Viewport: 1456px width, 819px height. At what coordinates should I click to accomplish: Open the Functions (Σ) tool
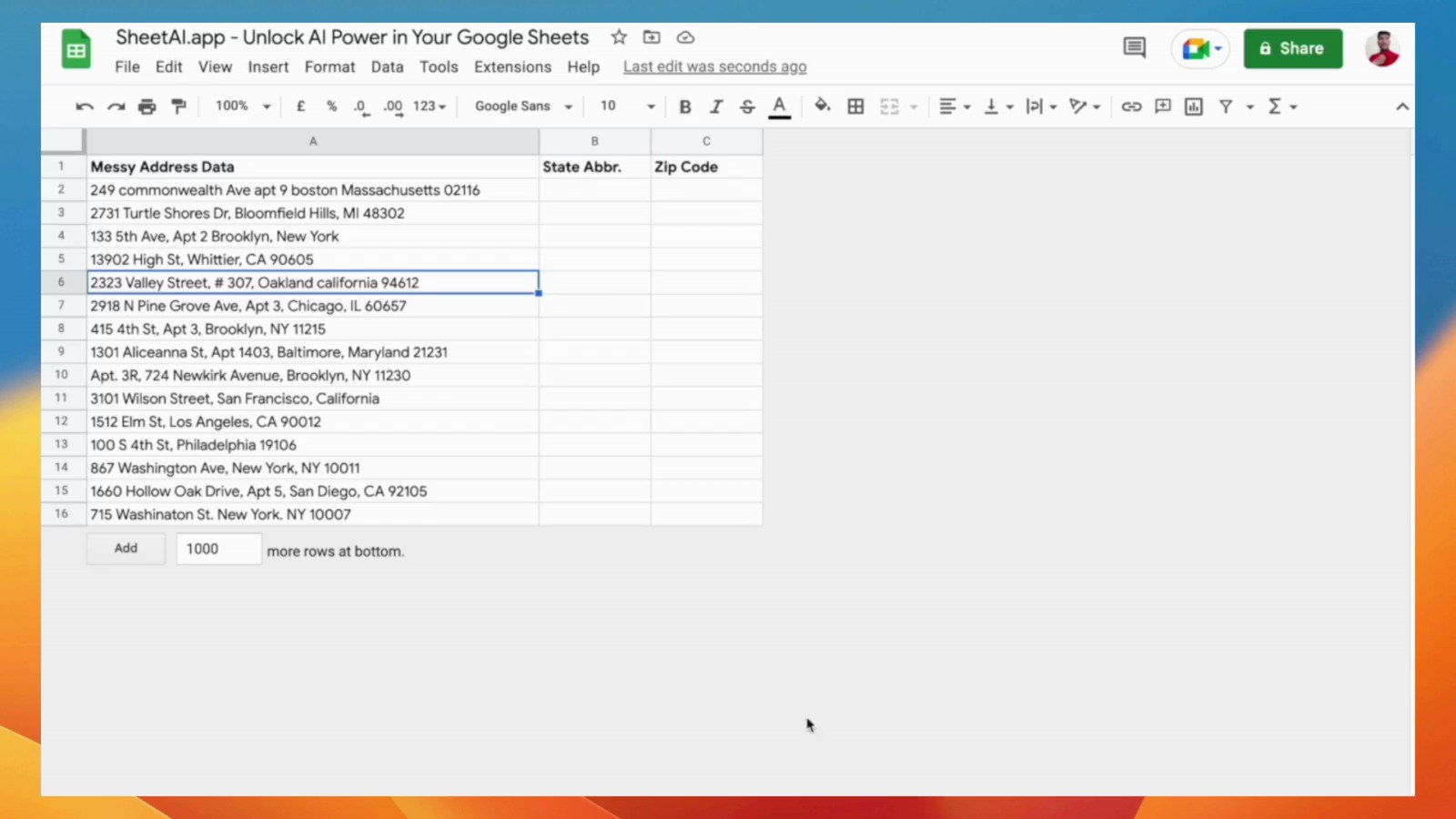1277,106
